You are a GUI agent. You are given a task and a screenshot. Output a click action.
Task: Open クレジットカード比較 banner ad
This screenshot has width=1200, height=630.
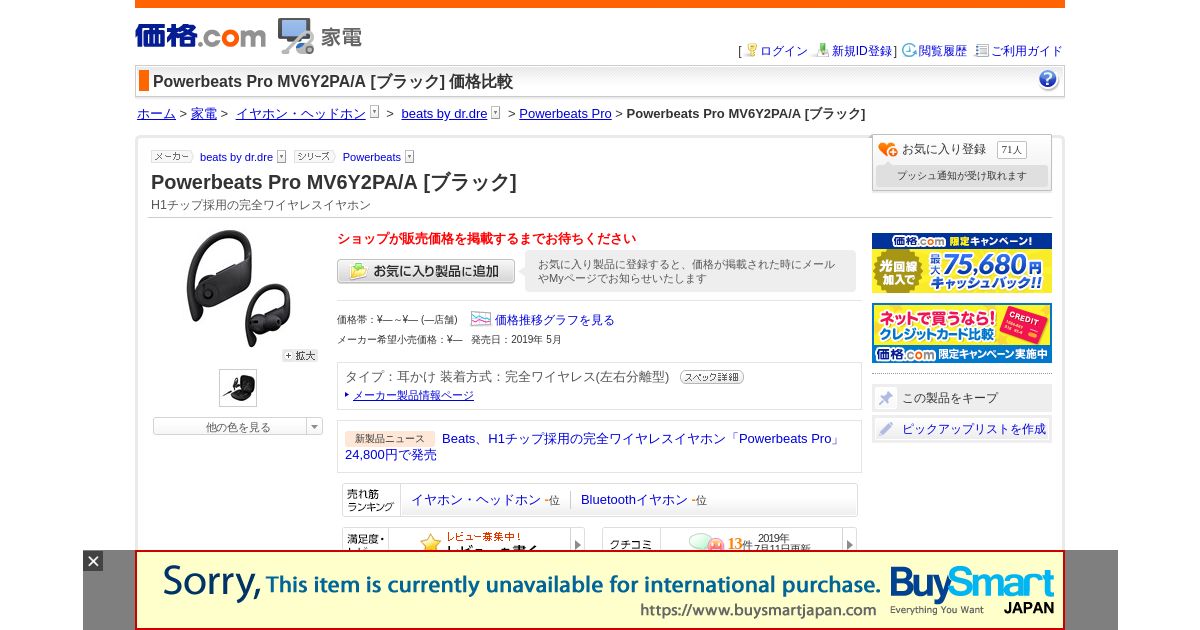(962, 333)
